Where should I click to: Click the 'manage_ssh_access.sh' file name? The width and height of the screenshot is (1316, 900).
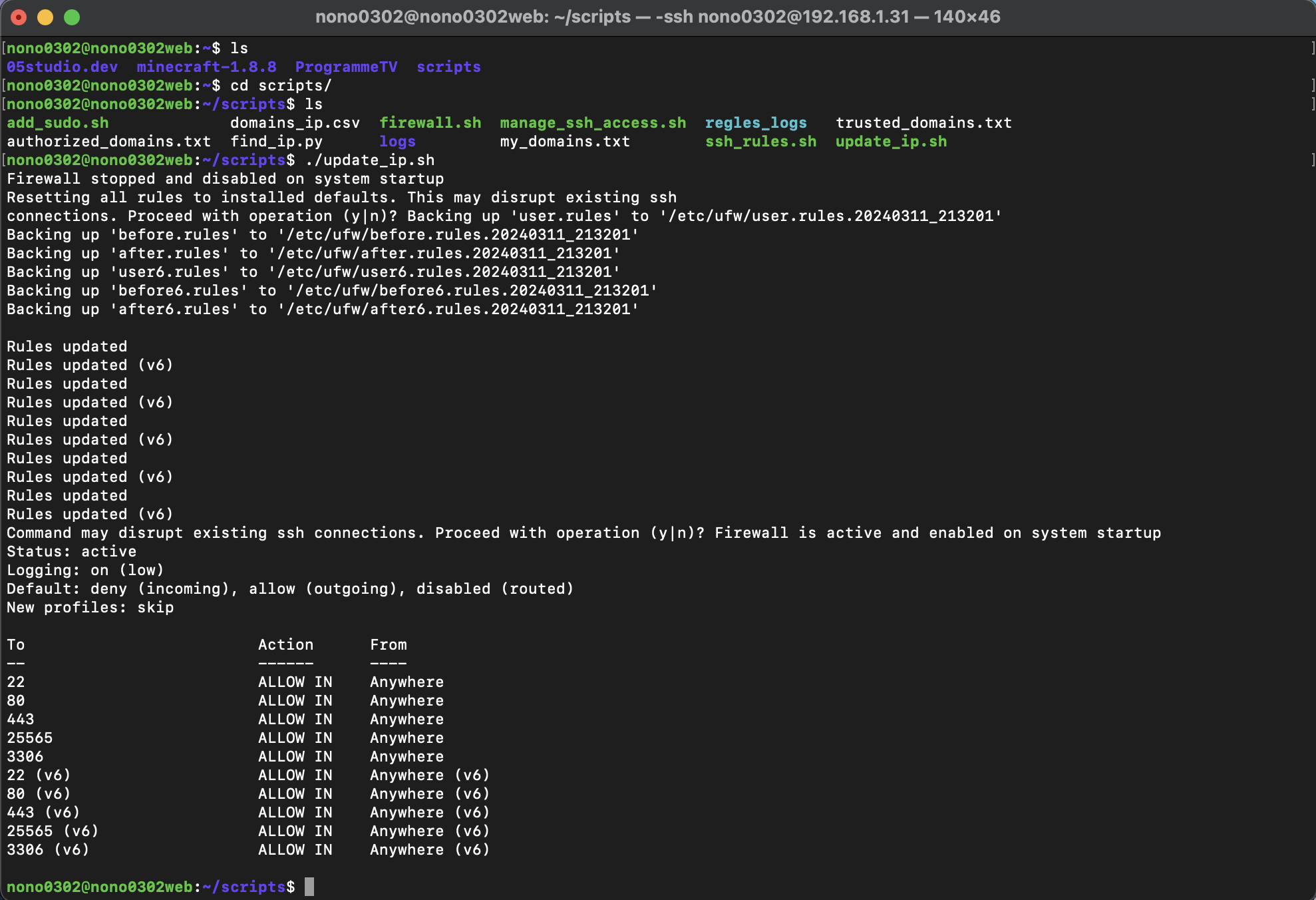coord(593,122)
